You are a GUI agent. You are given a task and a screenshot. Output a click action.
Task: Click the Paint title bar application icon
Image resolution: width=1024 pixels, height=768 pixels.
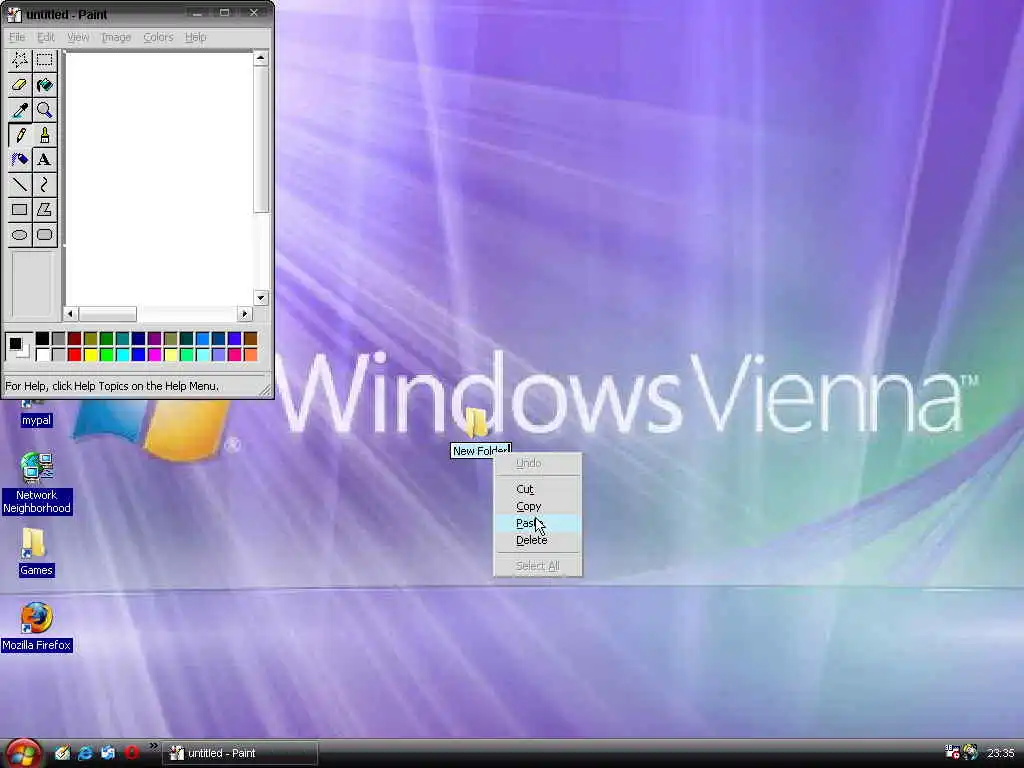point(14,14)
